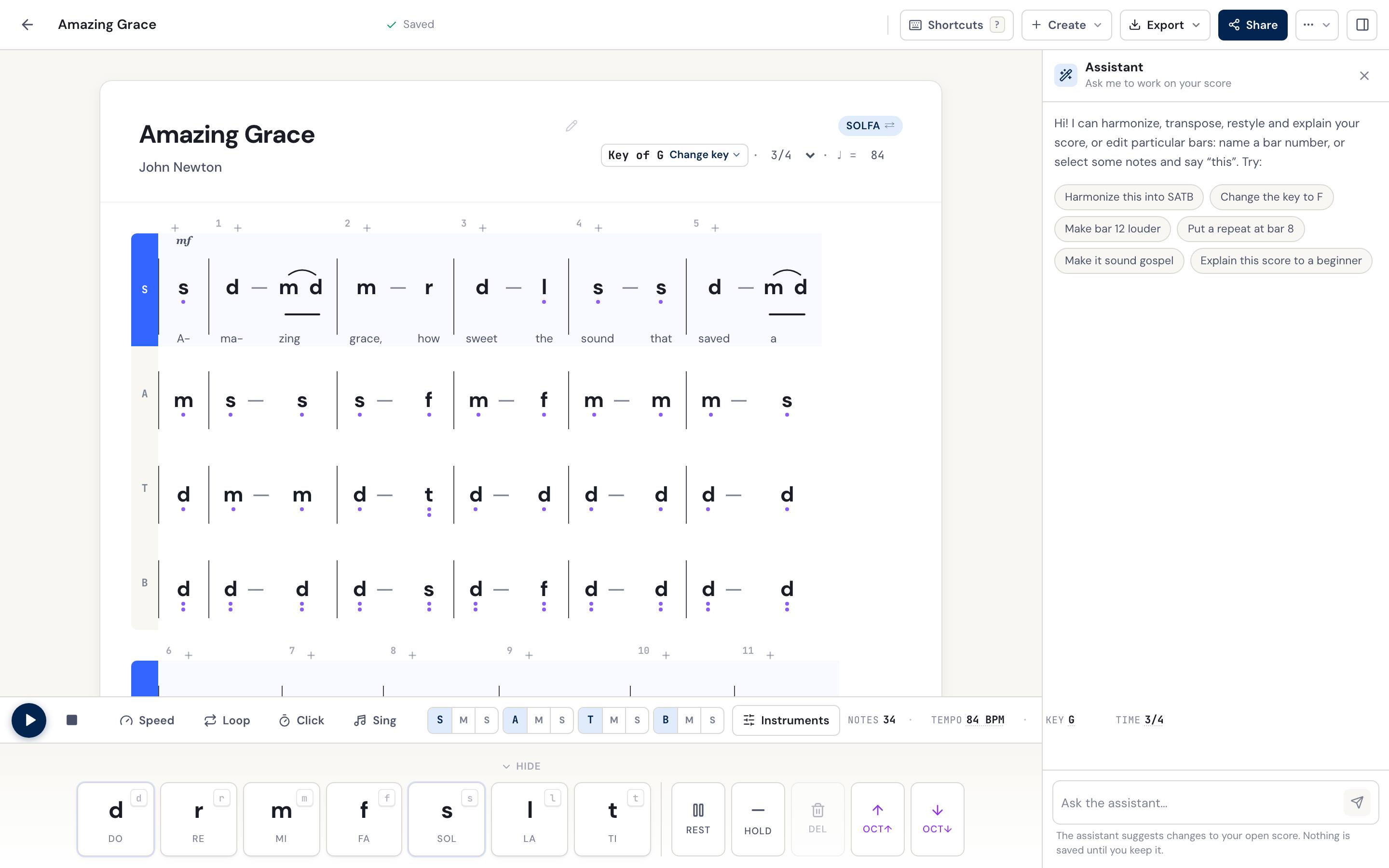Click the plus marker beside bar 10
The image size is (1389, 868).
[x=666, y=655]
